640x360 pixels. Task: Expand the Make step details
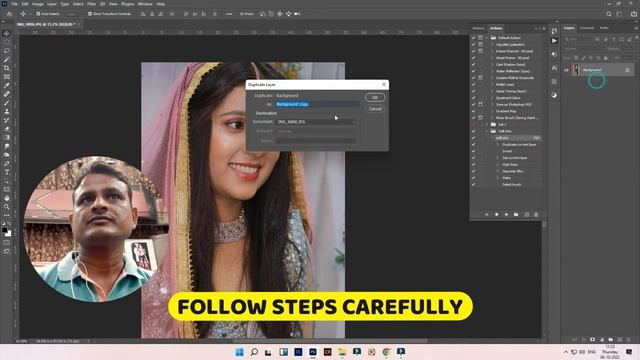497,178
